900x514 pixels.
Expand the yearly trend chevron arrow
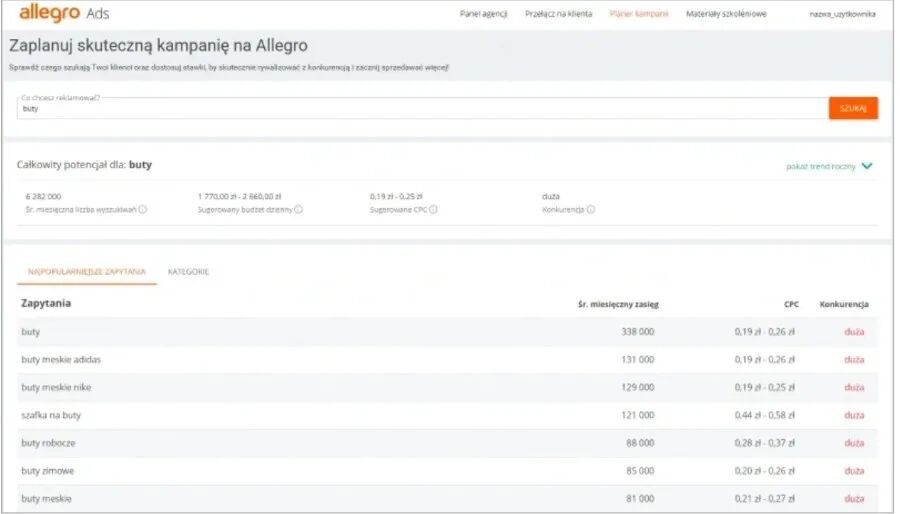pos(867,166)
